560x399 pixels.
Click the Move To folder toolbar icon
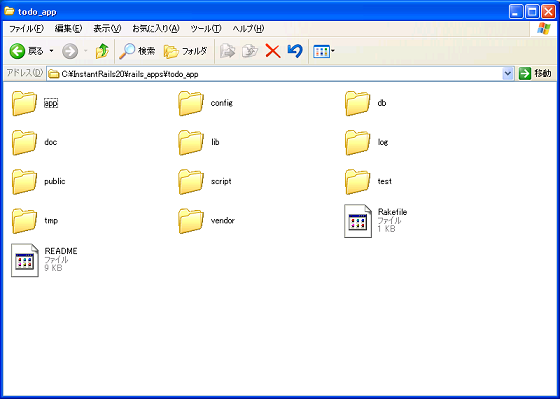[228, 51]
